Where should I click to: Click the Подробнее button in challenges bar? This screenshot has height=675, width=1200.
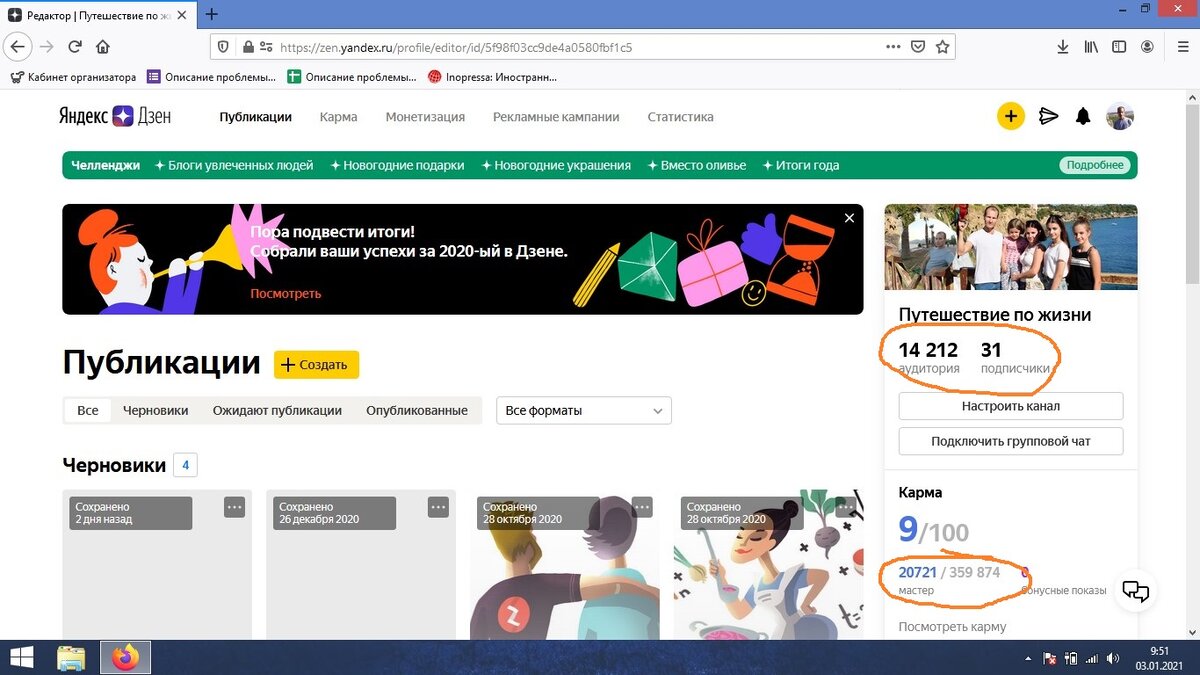pos(1095,165)
